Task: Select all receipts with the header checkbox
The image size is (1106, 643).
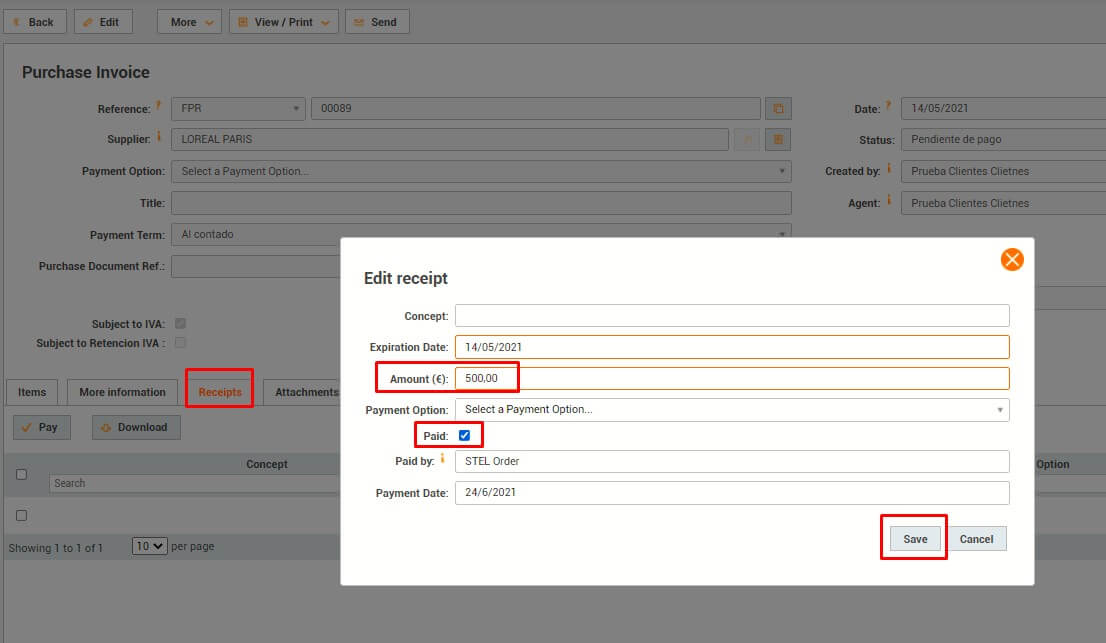Action: tap(22, 474)
